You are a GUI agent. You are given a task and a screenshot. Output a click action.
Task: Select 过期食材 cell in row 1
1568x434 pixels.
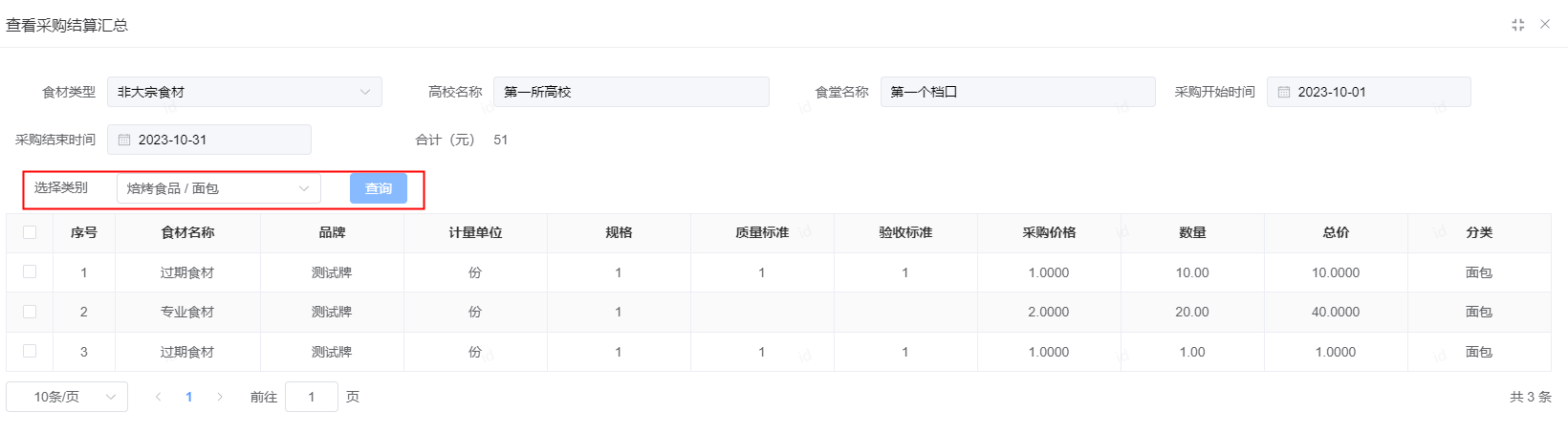tap(187, 272)
